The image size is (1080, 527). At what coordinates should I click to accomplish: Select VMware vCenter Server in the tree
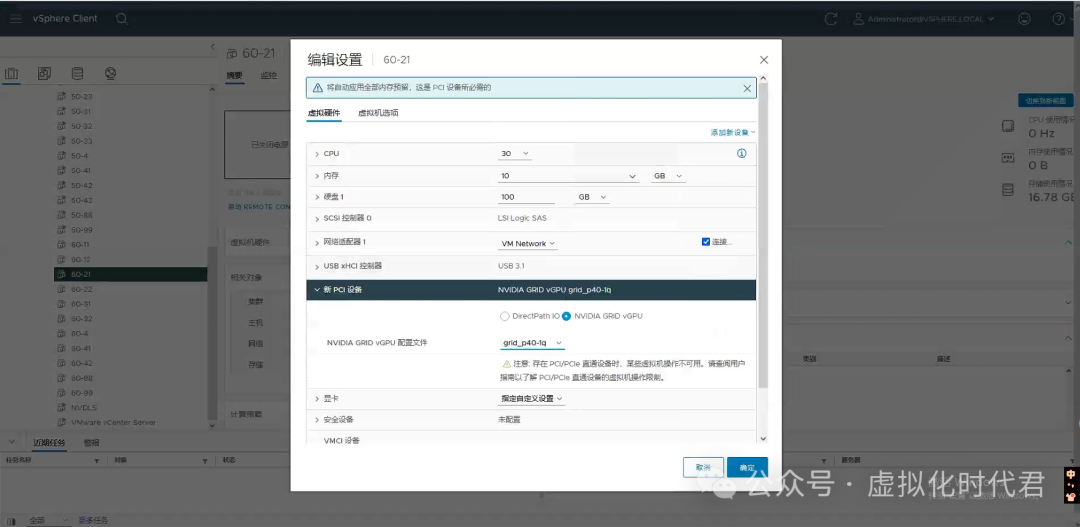click(113, 422)
